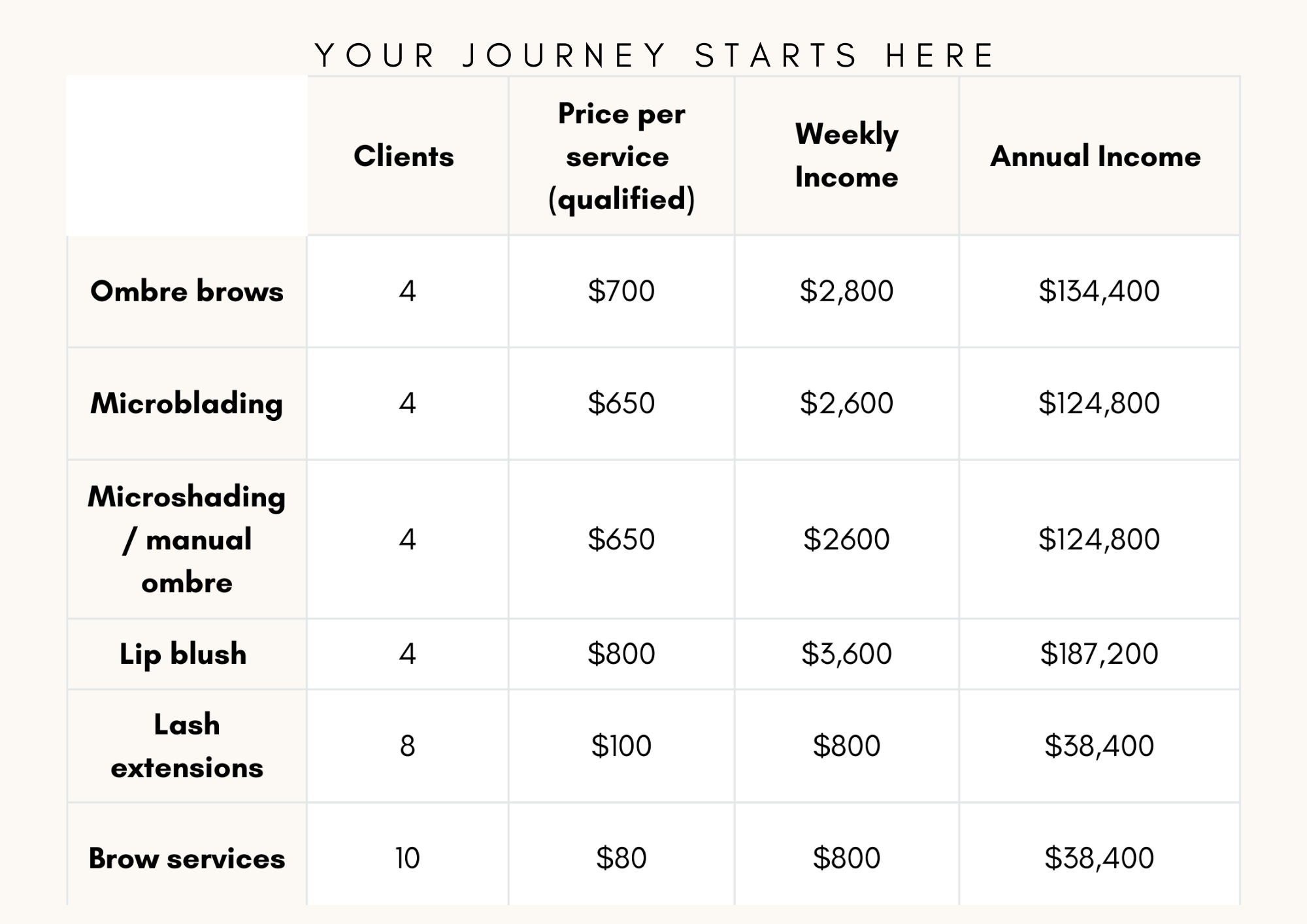Click the $187,200 annual income cell

(1099, 653)
